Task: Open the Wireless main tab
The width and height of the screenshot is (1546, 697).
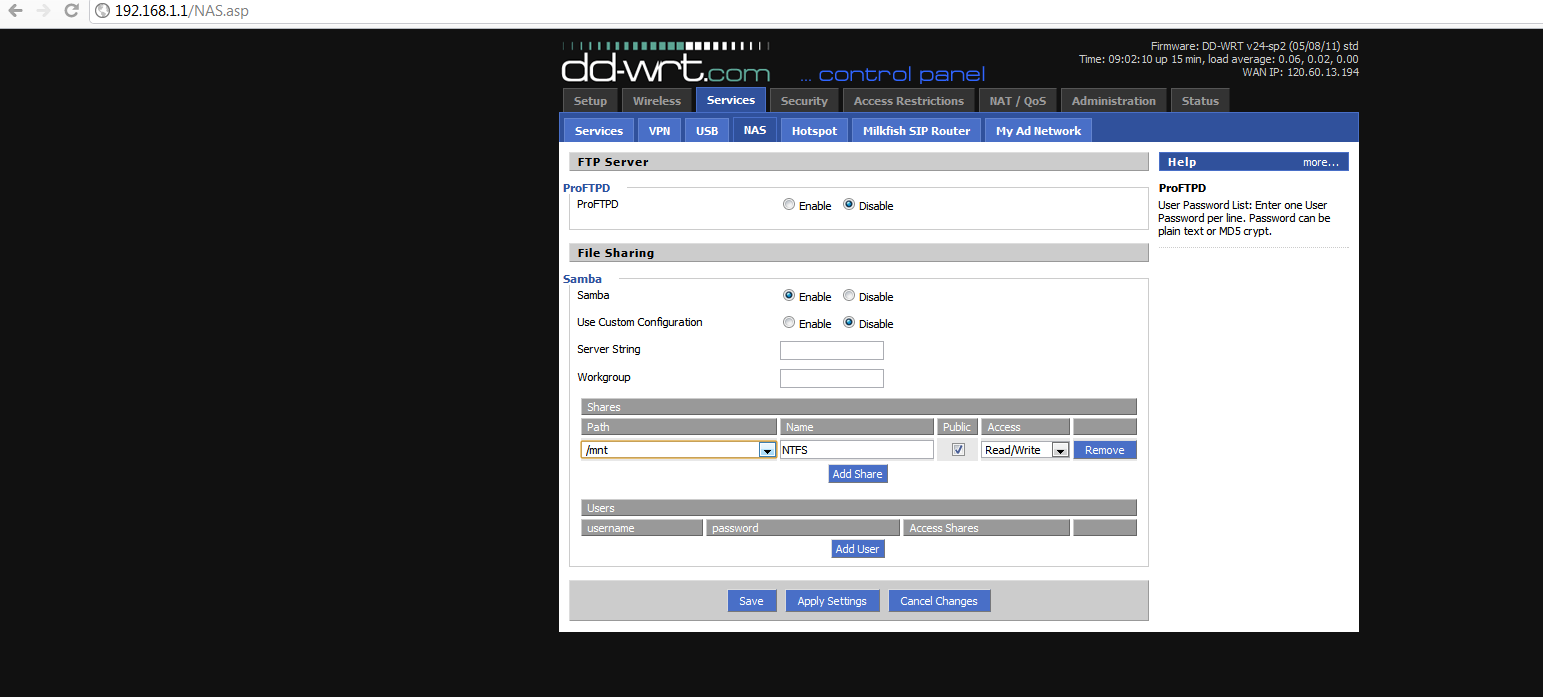Action: [657, 101]
